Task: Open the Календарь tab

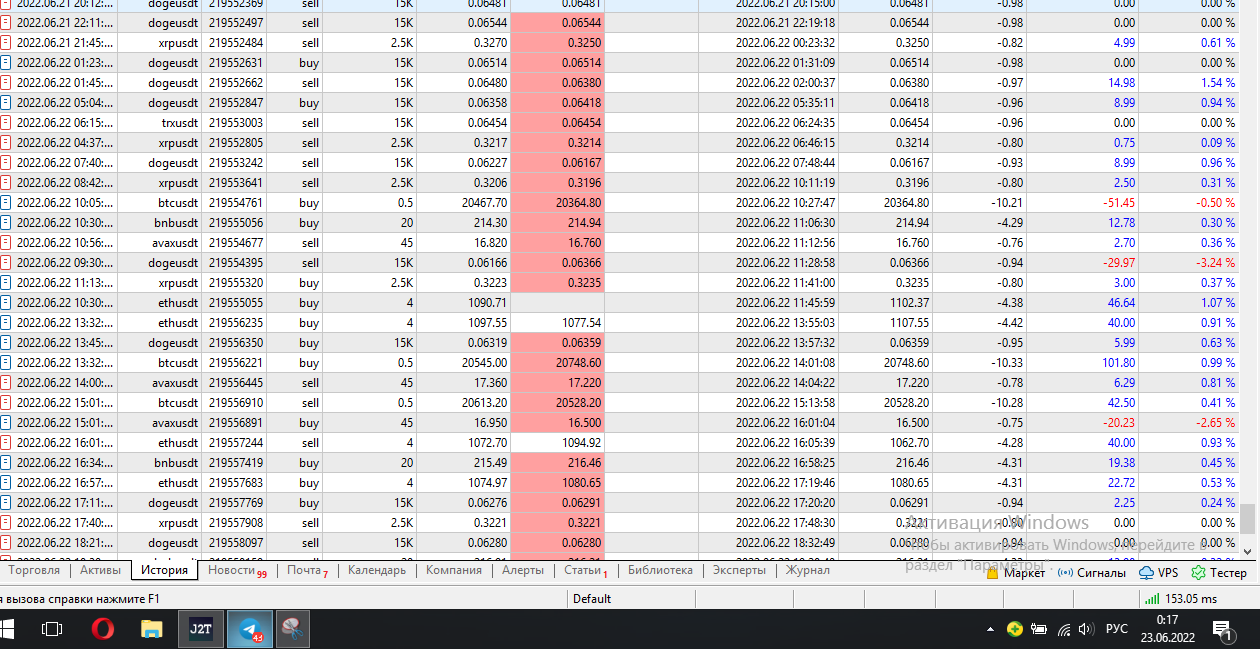Action: pos(377,570)
